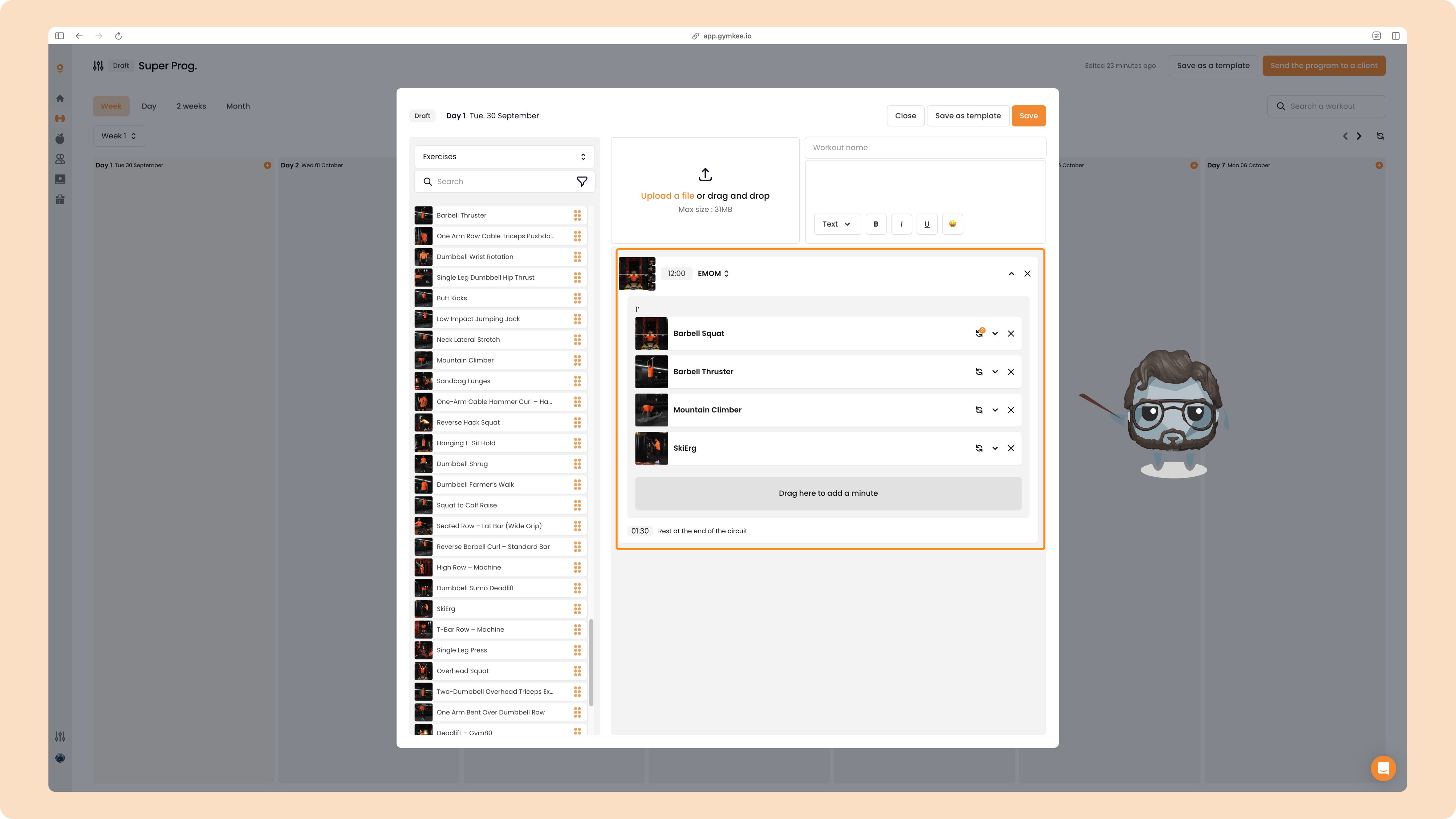Switch to the Week view tab
The width and height of the screenshot is (1456, 819).
111,106
